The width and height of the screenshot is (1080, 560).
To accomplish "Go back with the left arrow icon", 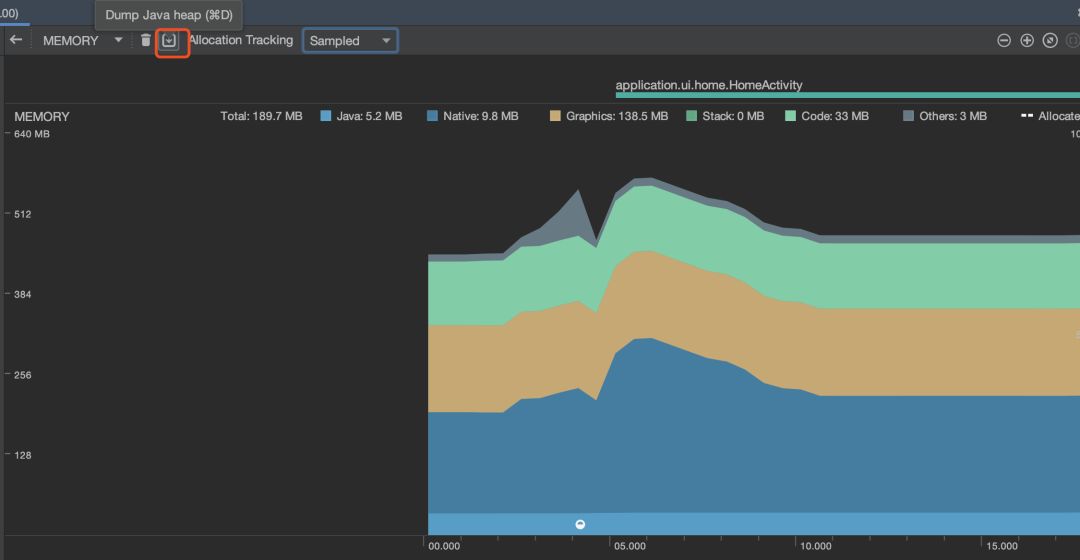I will click(16, 40).
